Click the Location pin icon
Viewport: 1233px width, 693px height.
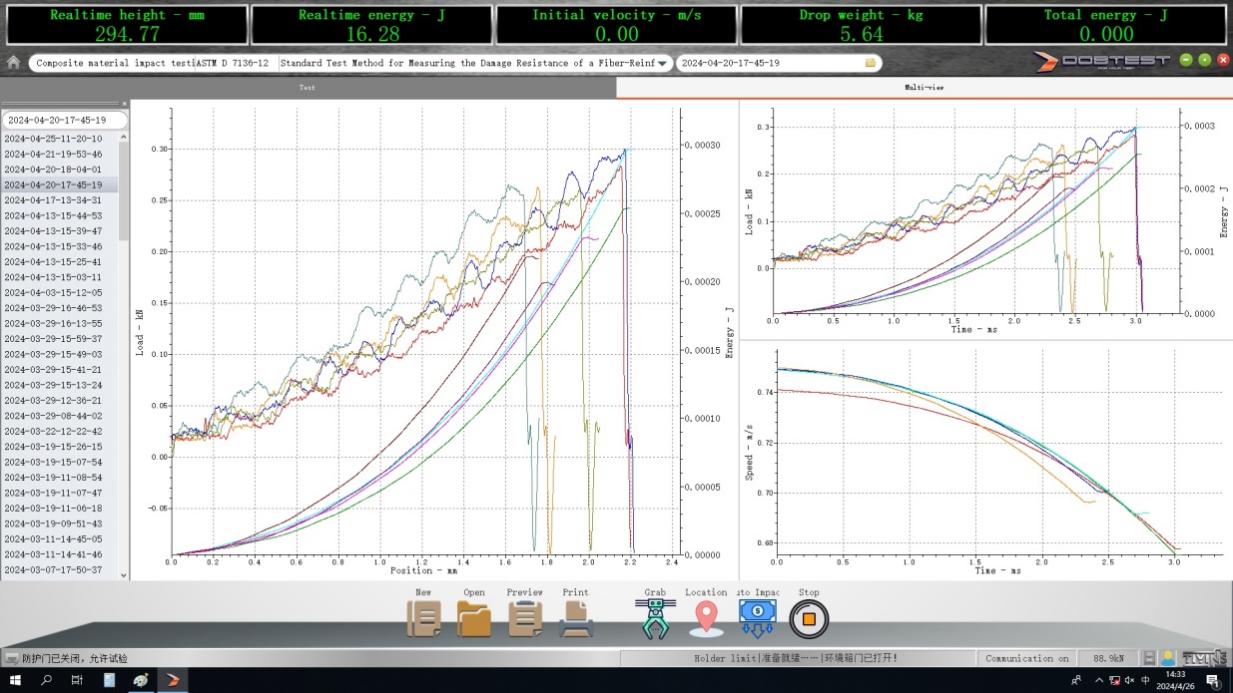[x=706, y=619]
